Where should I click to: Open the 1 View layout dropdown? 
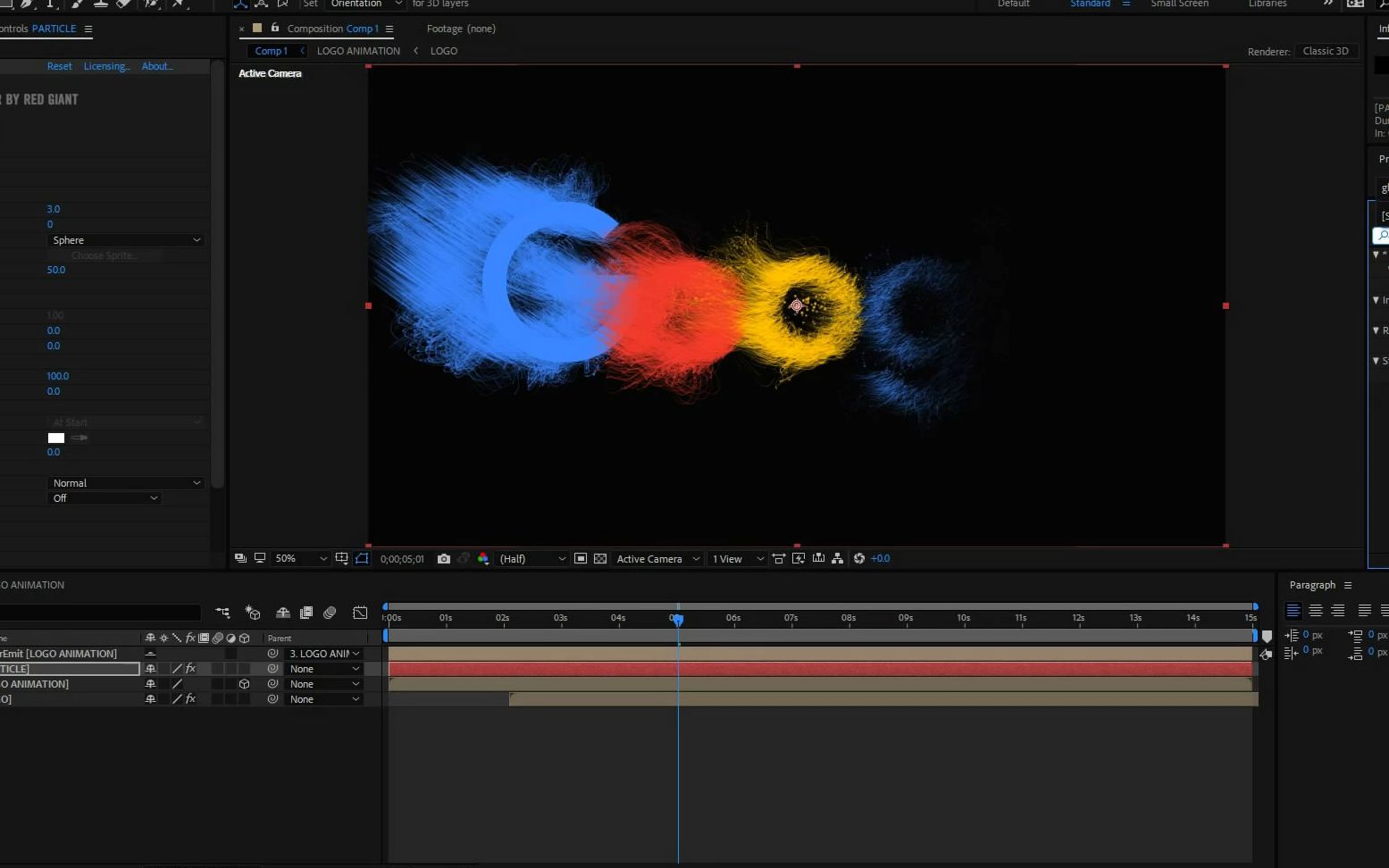(738, 559)
